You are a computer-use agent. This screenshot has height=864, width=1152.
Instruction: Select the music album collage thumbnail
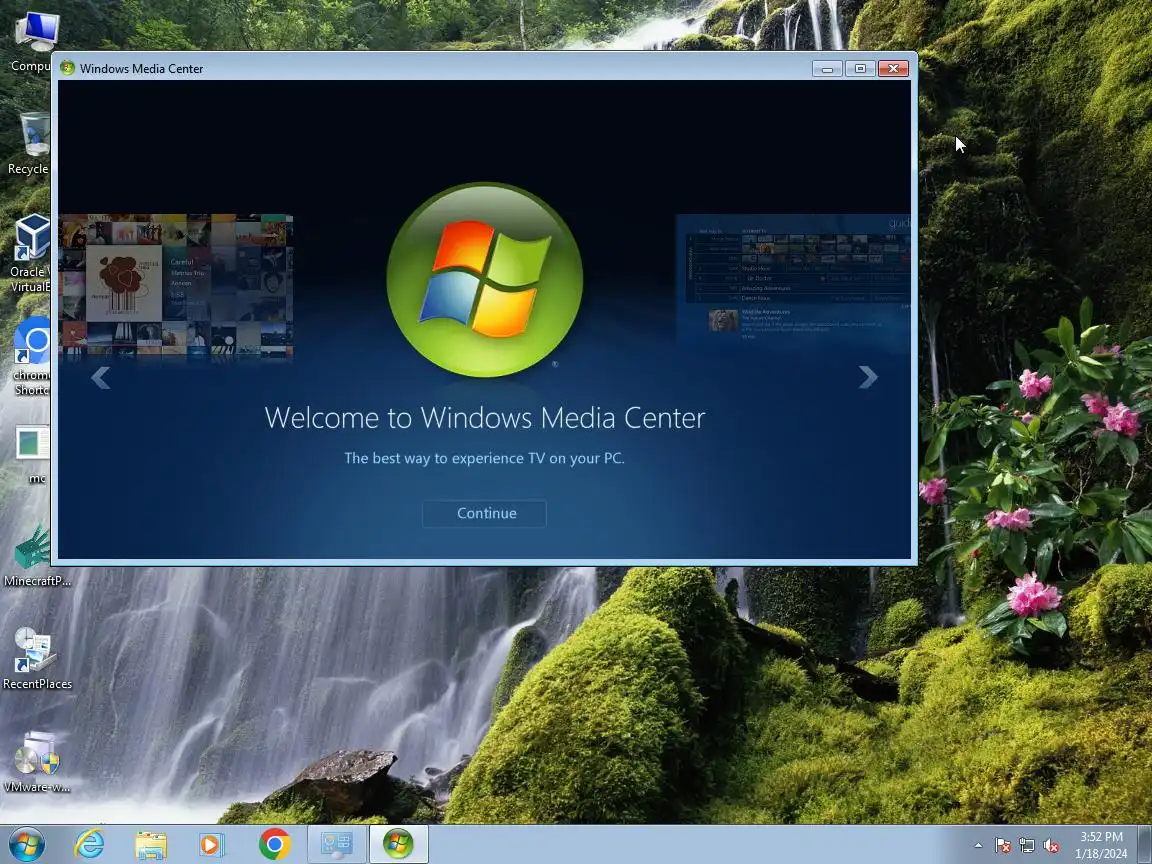176,285
